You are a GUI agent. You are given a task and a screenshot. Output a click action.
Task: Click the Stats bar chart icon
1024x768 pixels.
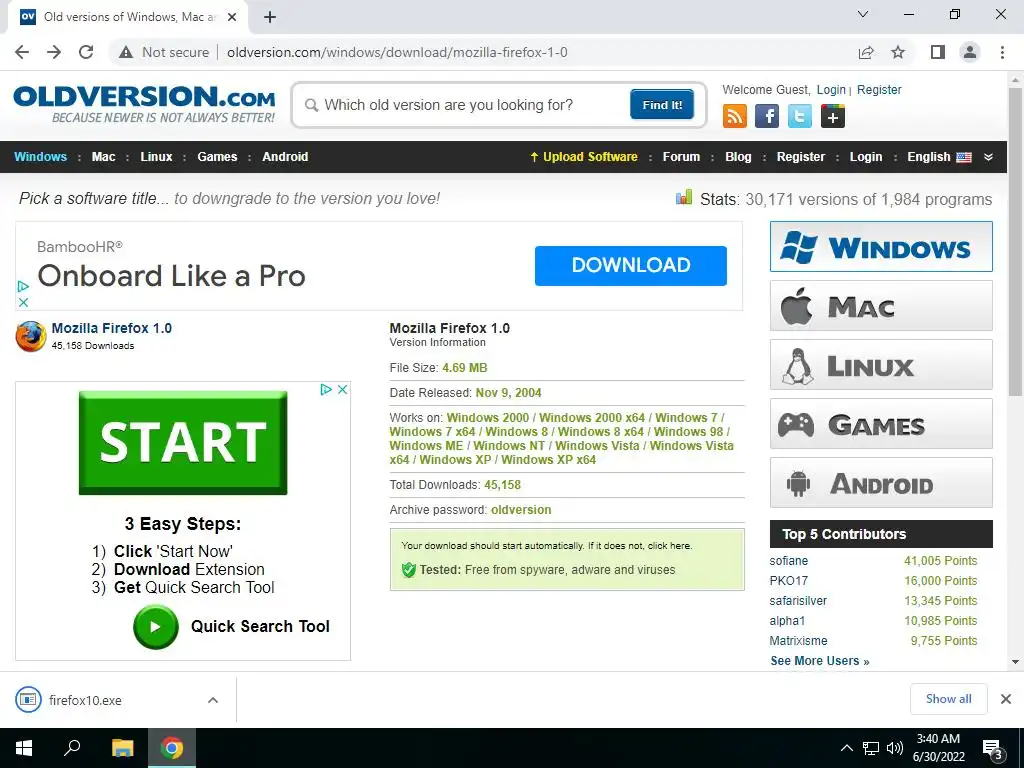[684, 197]
